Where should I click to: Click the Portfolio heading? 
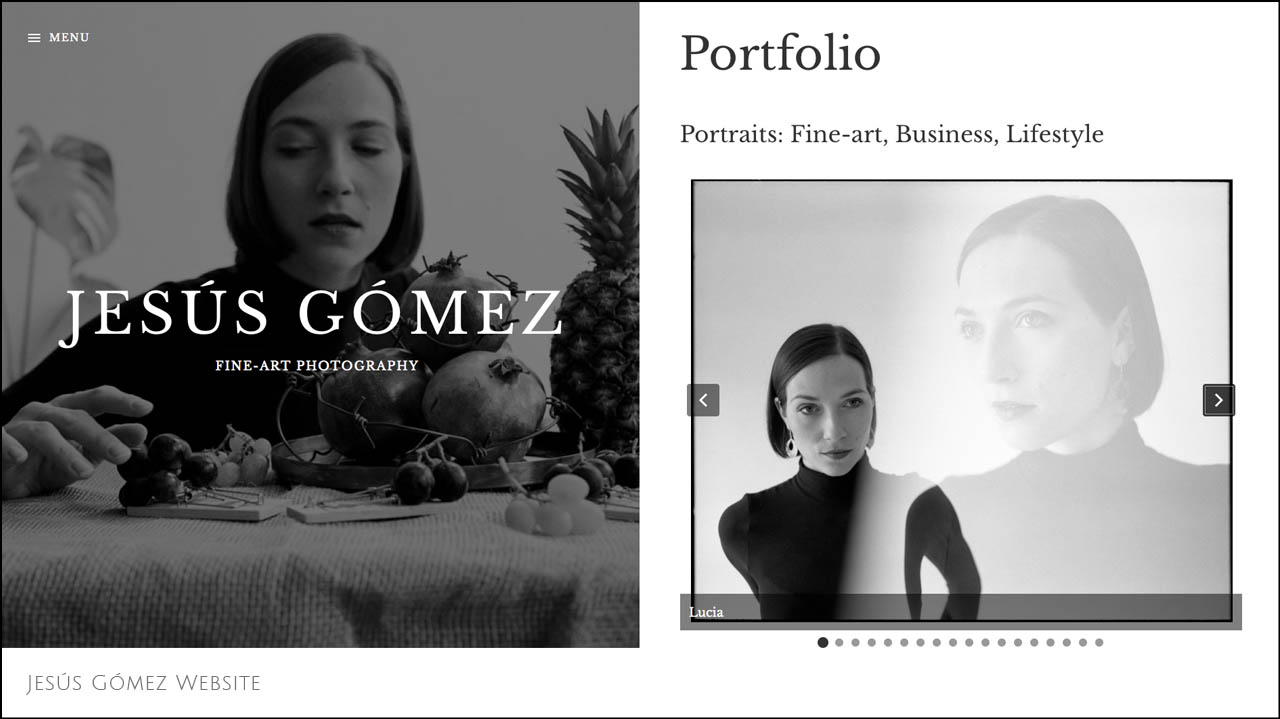pos(780,54)
